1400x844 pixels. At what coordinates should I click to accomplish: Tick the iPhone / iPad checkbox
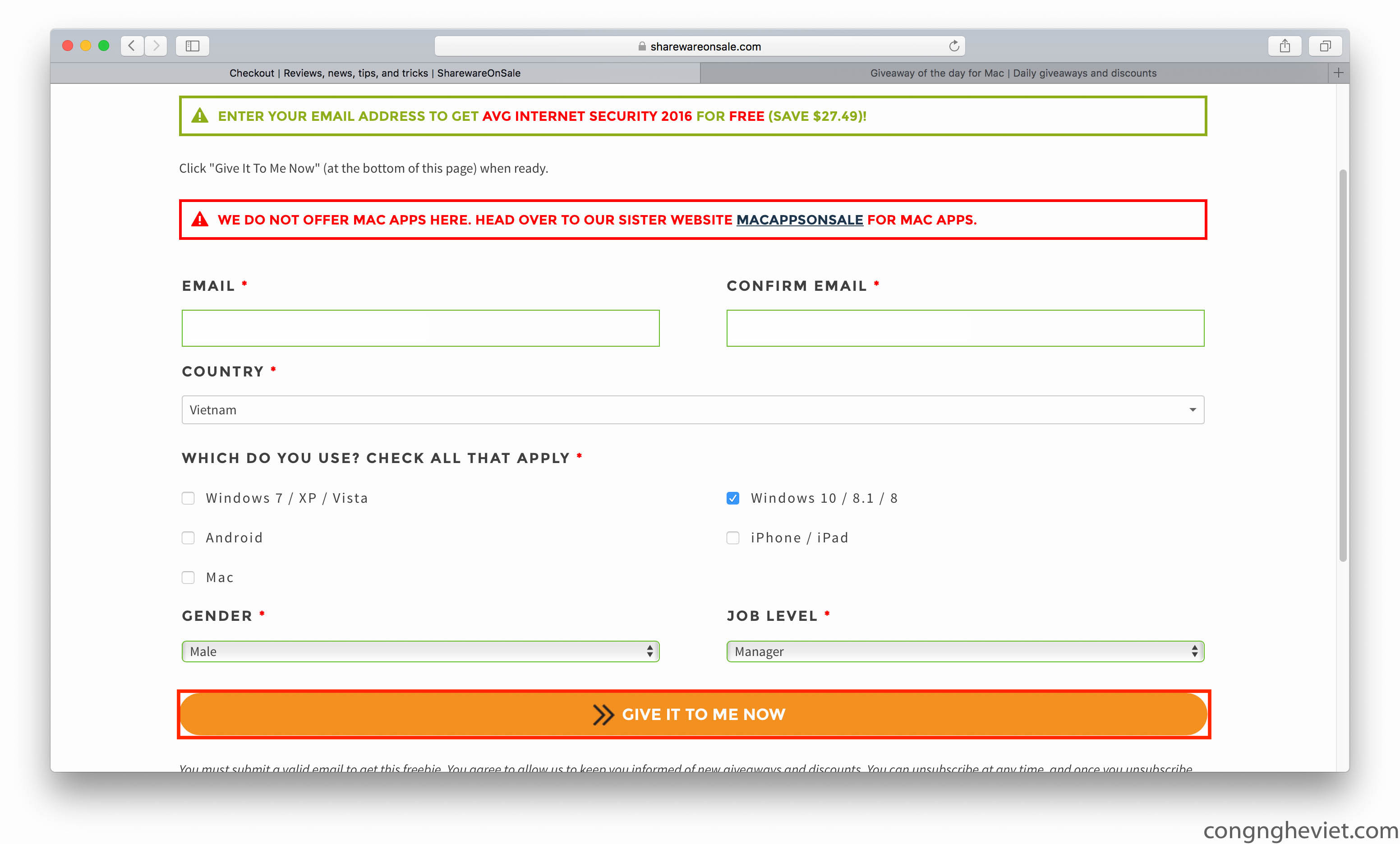[x=733, y=538]
